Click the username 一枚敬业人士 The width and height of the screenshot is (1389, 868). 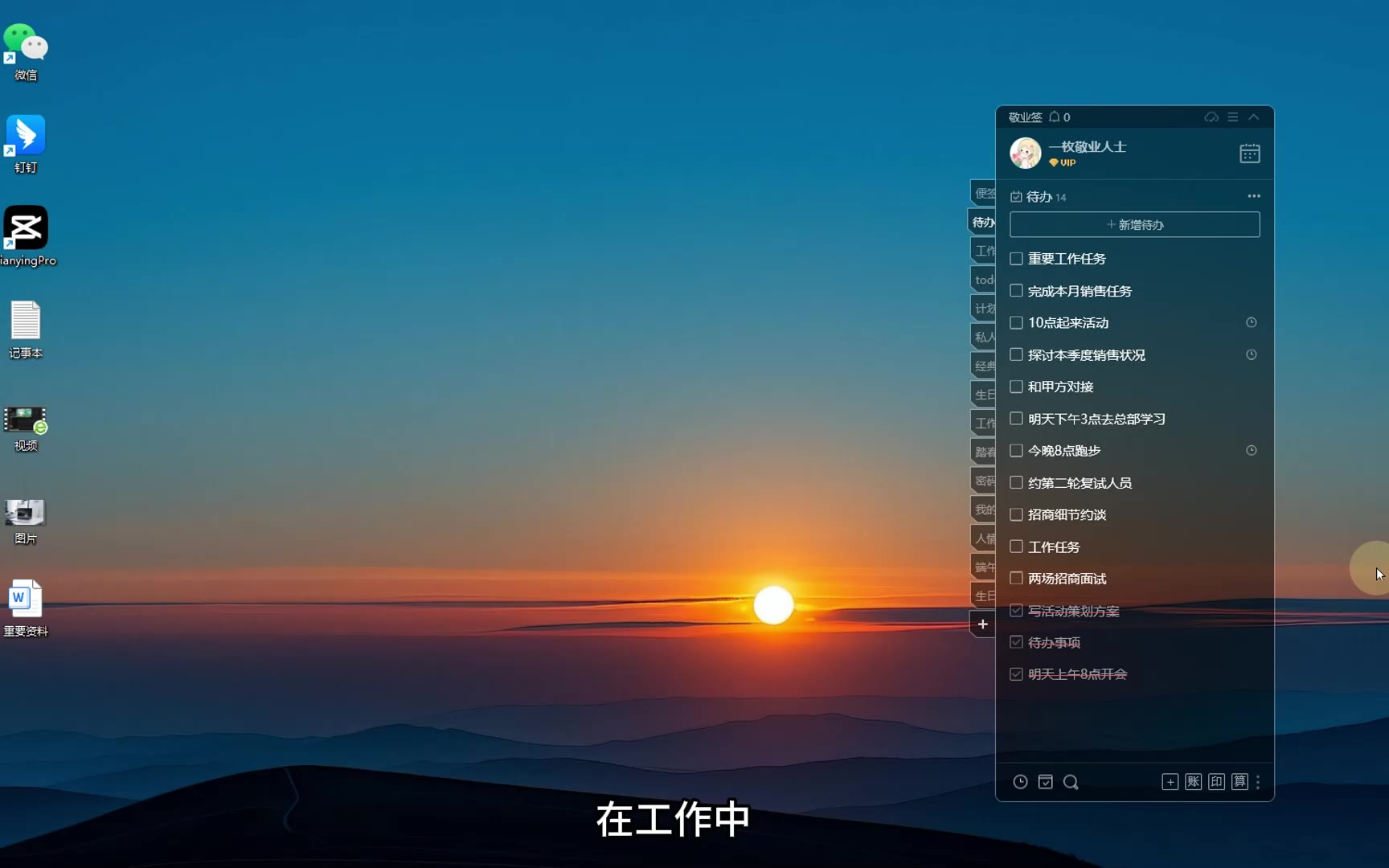point(1087,146)
